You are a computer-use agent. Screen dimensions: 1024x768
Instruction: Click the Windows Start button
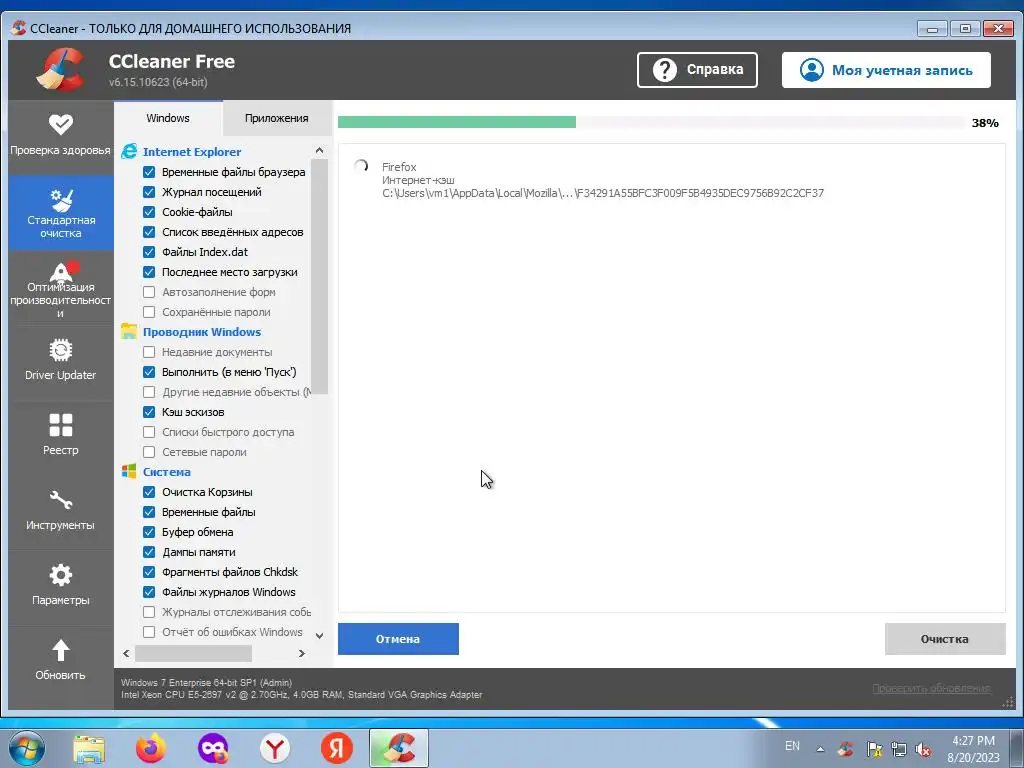pyautogui.click(x=27, y=748)
